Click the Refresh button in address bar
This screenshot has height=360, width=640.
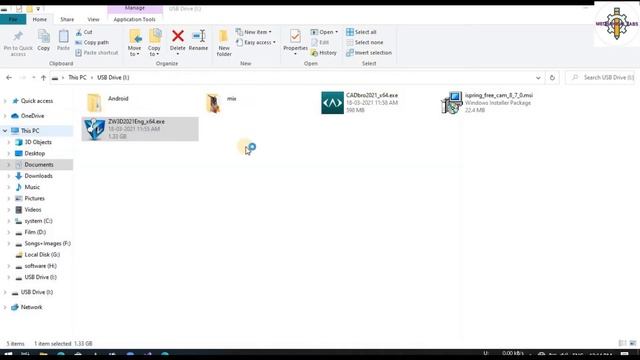tap(552, 78)
